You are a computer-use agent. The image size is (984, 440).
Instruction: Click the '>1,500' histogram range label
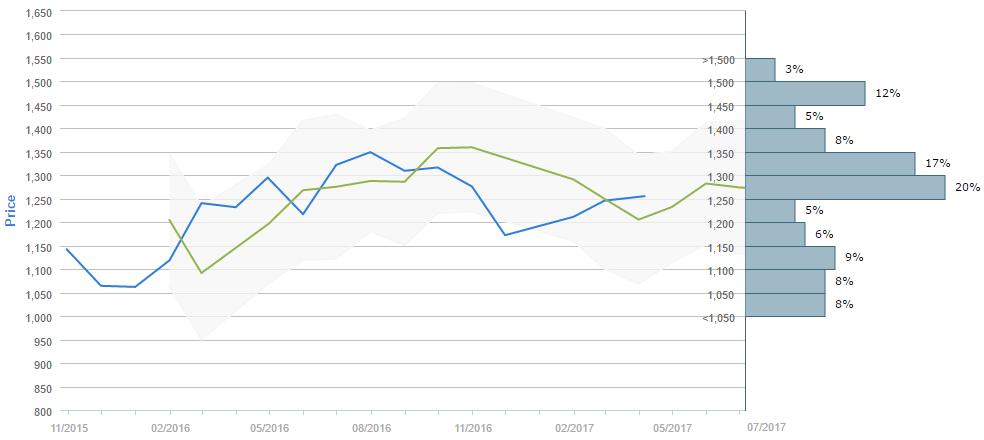click(719, 60)
